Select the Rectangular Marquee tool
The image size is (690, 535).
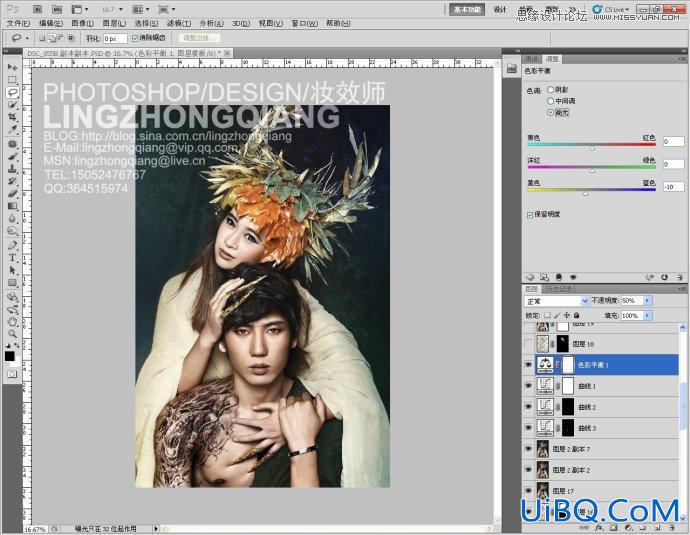(12, 80)
